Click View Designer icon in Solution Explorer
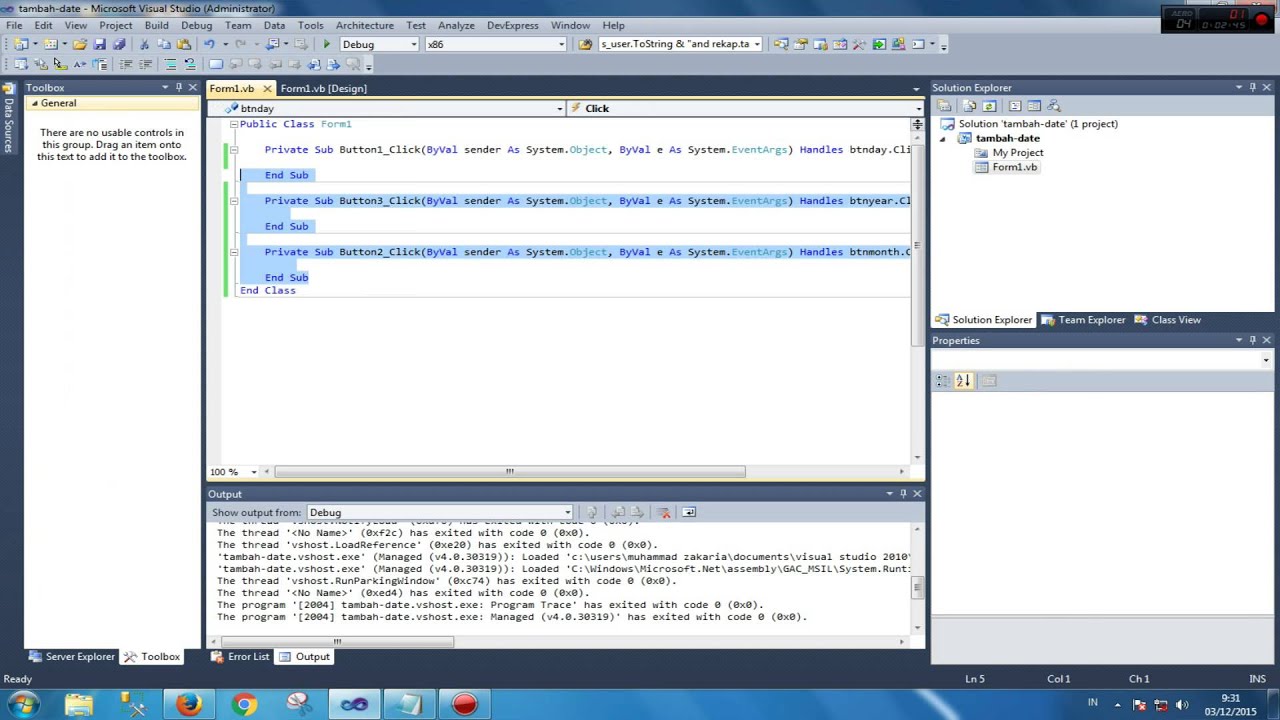This screenshot has width=1280, height=720. pyautogui.click(x=1034, y=105)
